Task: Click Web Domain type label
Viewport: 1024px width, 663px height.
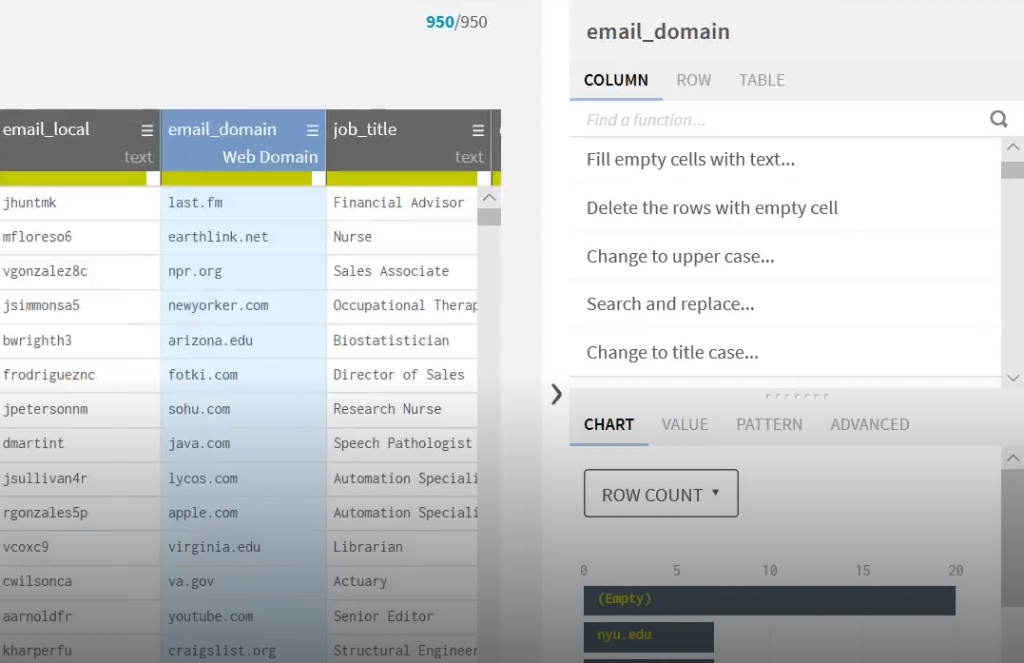Action: point(270,157)
